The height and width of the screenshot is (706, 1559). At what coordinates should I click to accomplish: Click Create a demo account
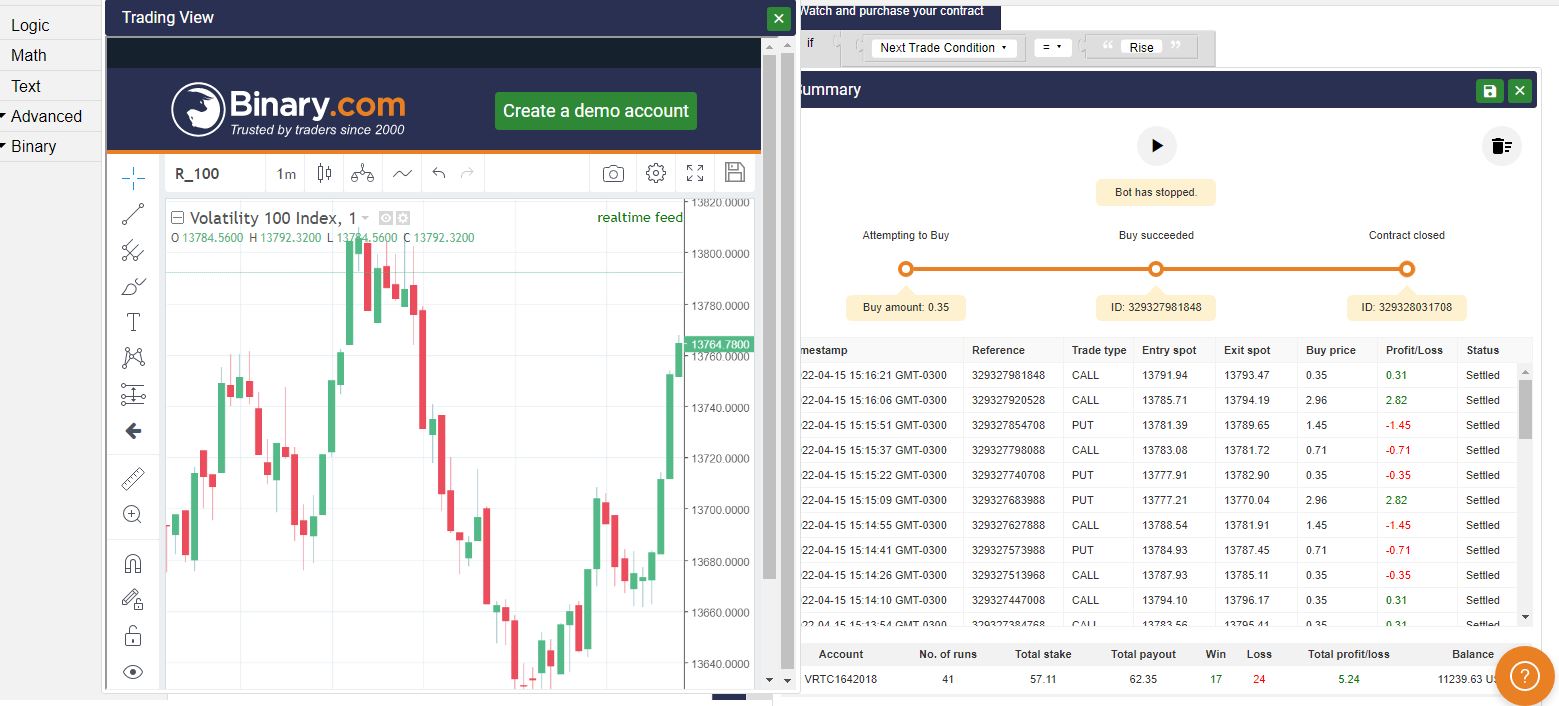pos(595,112)
